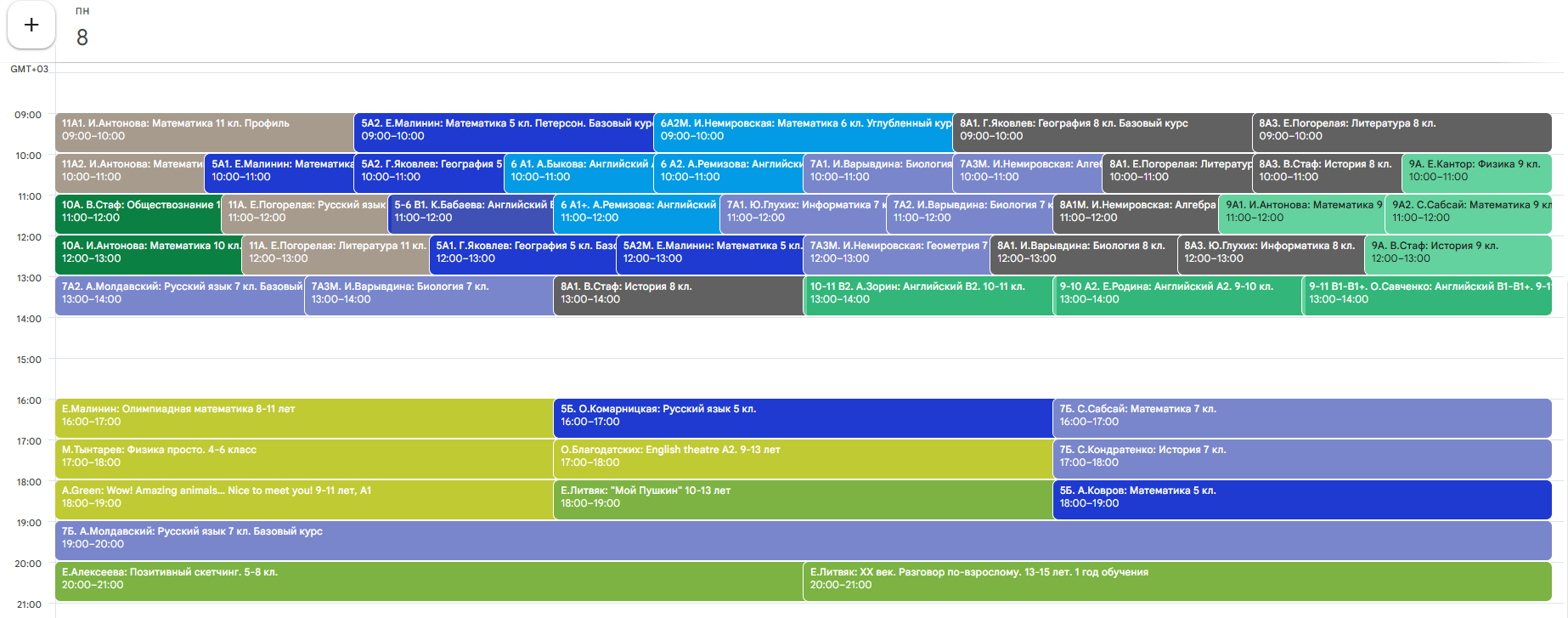This screenshot has width=1568, height=618.
Task: Click 7Б Молдавский Русский язык 19:00 event
Action: 802,539
